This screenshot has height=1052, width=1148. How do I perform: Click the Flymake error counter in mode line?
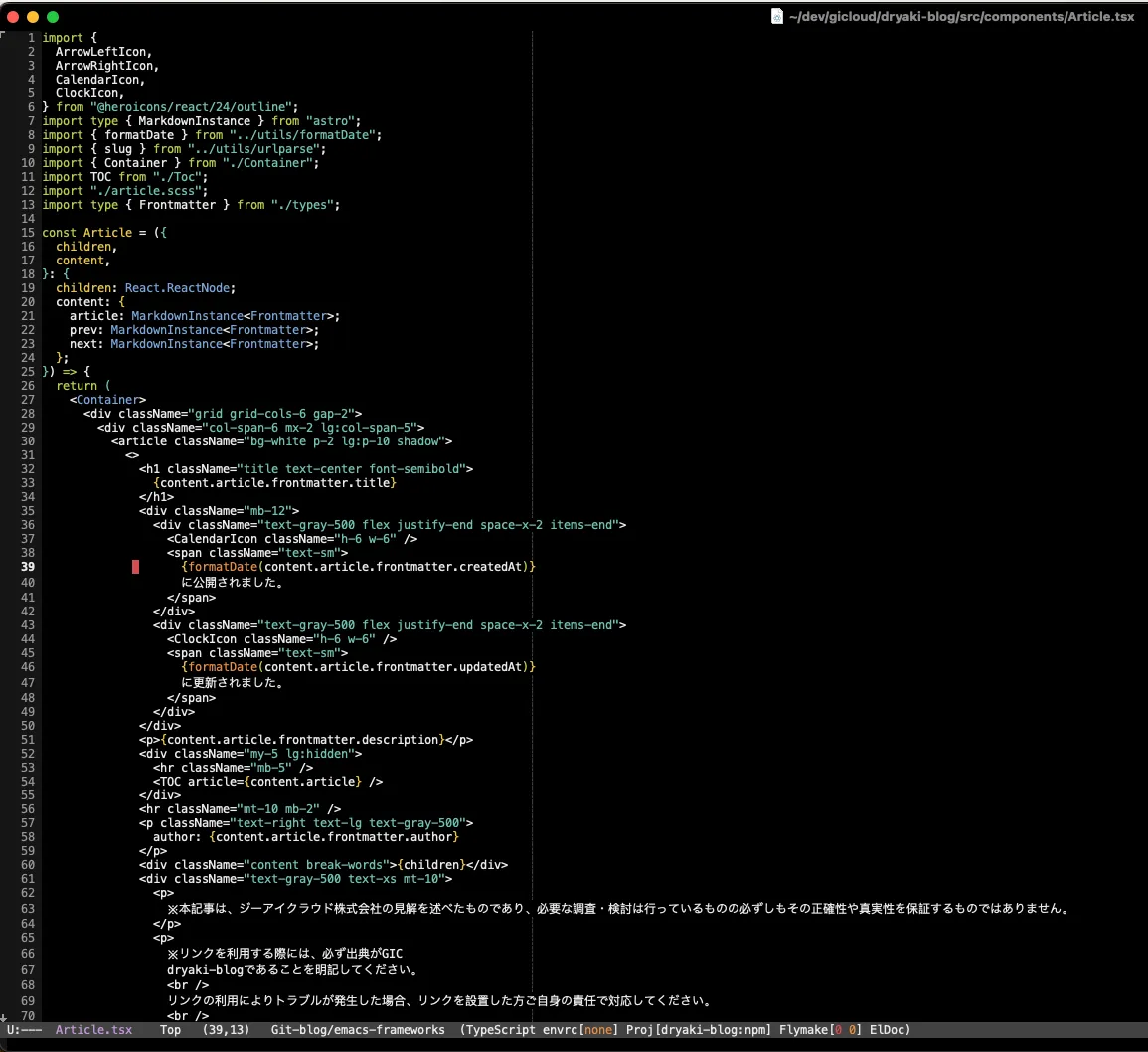click(x=819, y=1030)
